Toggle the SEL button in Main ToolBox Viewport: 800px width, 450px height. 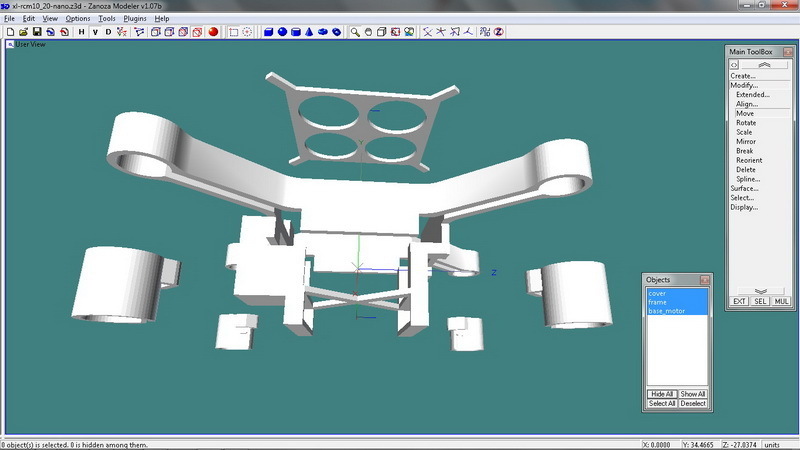760,300
